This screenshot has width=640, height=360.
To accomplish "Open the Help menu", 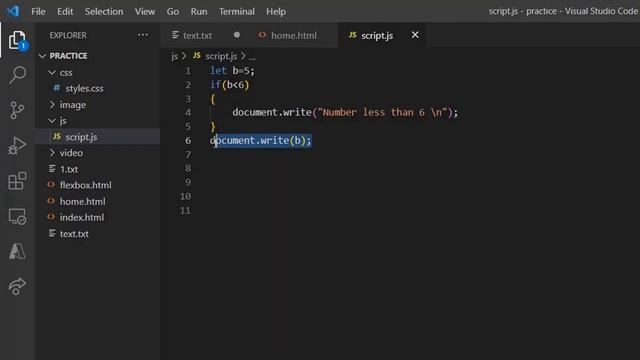I will tap(276, 11).
